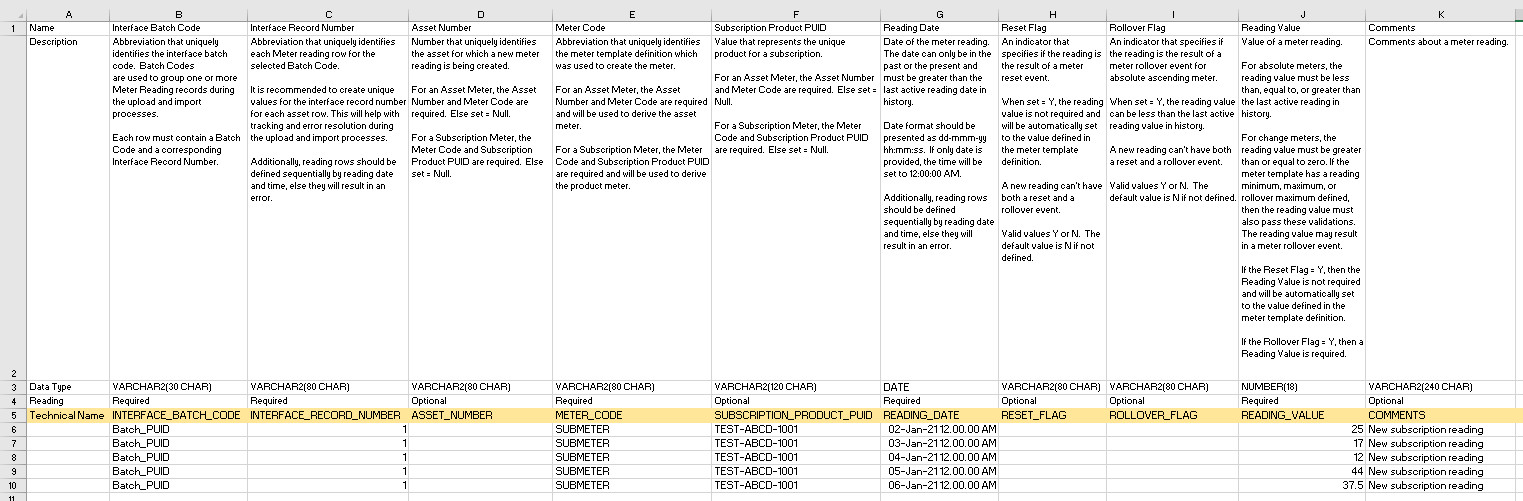The height and width of the screenshot is (501, 1523).
Task: Select column A header
Action: coord(68,14)
